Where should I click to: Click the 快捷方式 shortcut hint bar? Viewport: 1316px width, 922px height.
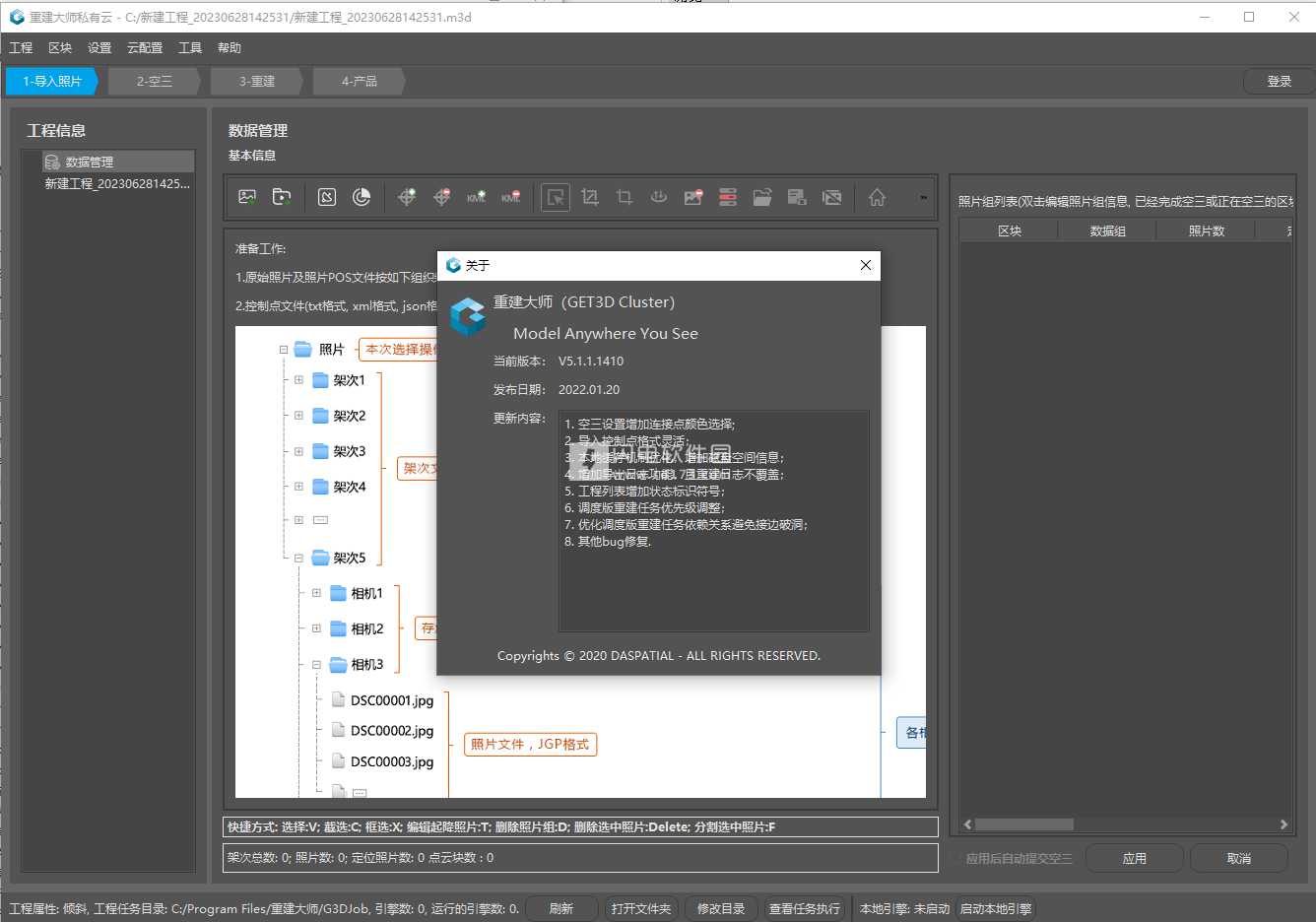pyautogui.click(x=580, y=826)
